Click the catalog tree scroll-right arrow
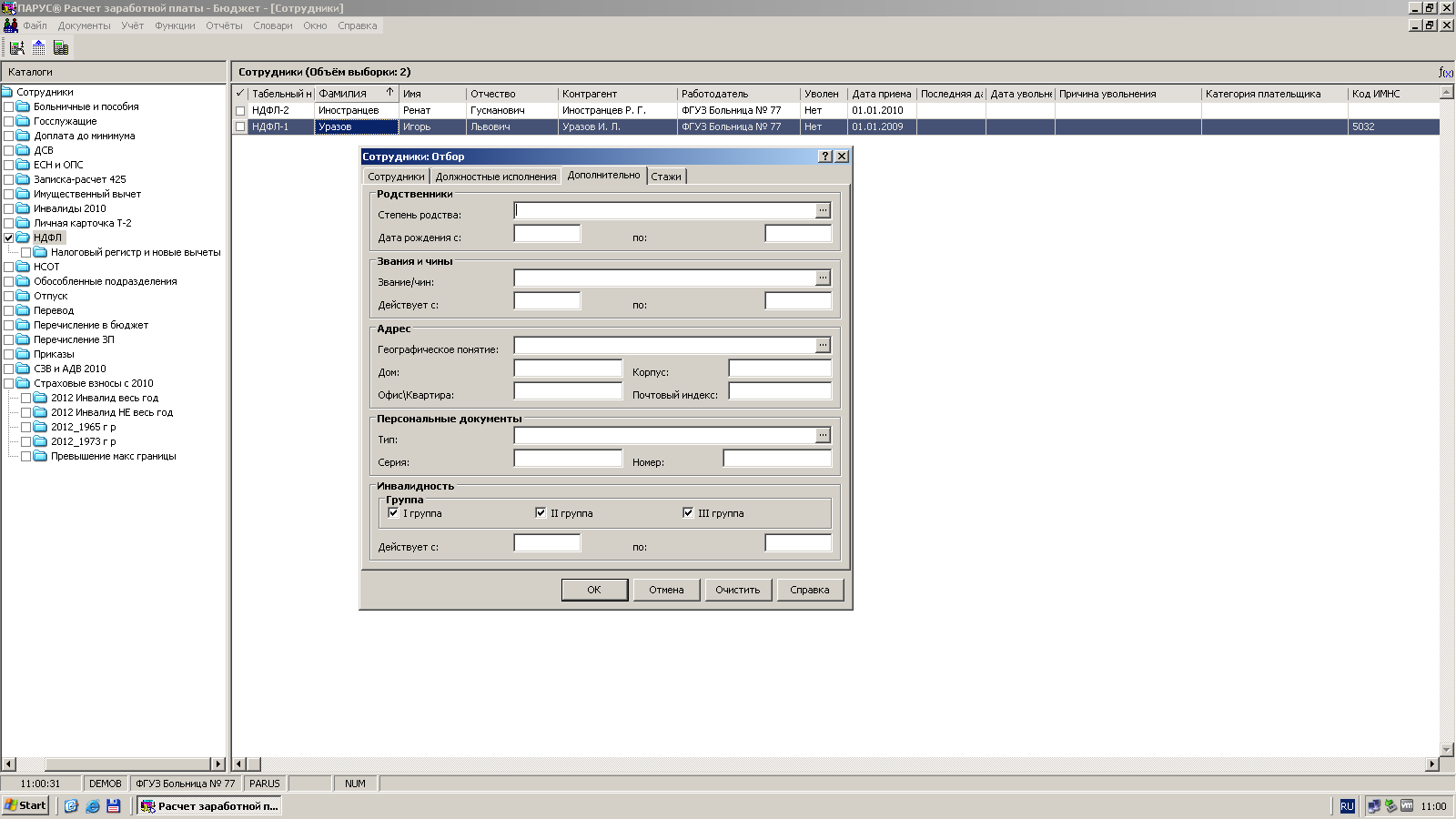 click(217, 764)
